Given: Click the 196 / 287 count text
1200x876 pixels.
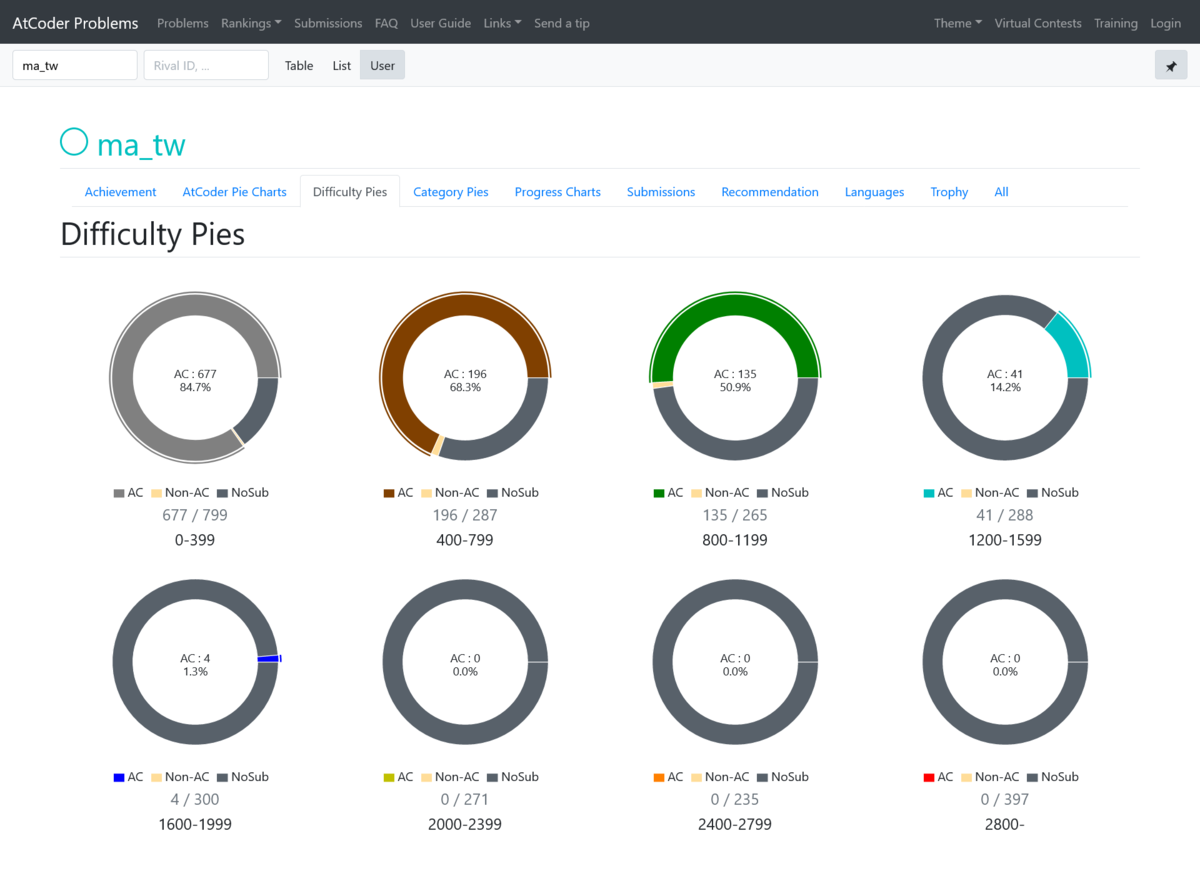Looking at the screenshot, I should [465, 515].
